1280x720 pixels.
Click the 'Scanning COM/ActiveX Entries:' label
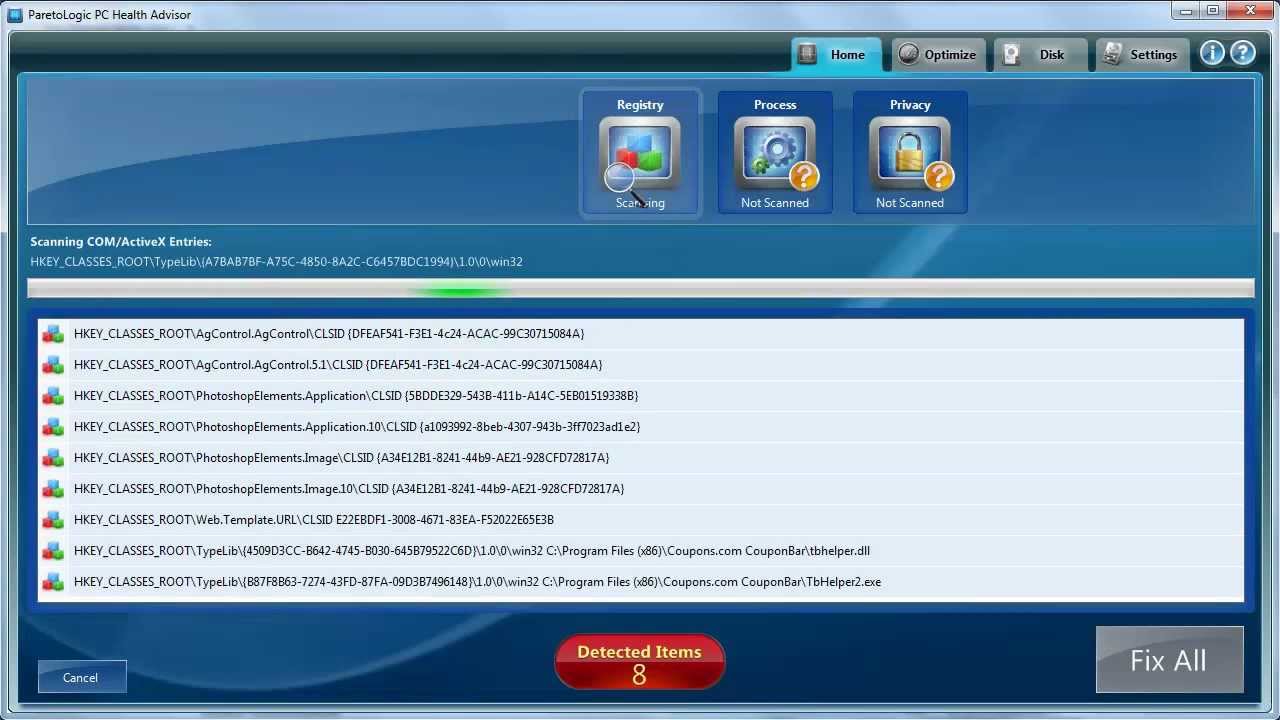121,242
